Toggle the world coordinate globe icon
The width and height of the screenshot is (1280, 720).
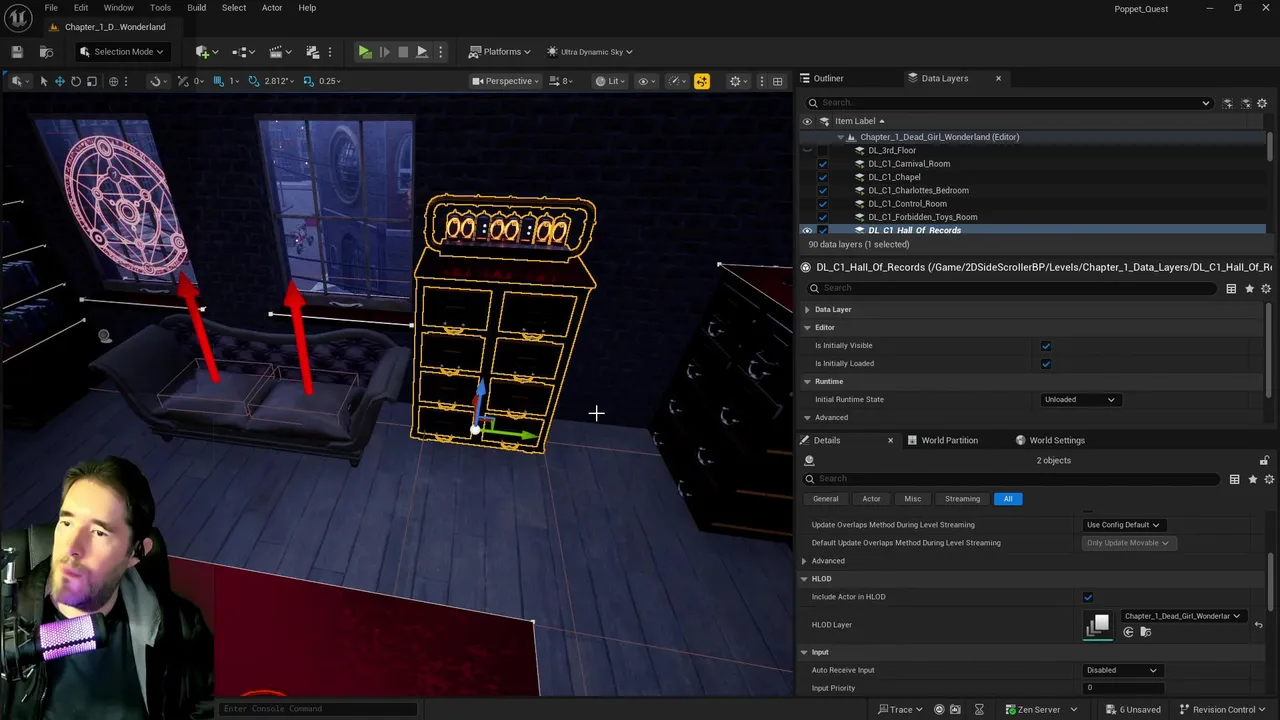[x=113, y=81]
